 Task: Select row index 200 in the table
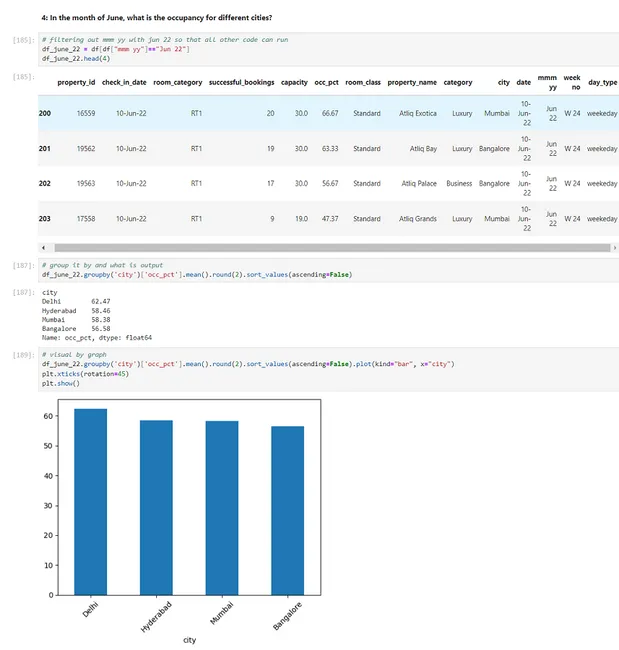44,113
